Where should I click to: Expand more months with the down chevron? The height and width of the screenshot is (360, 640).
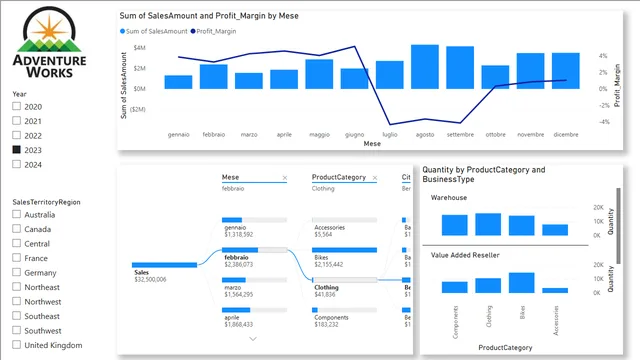(253, 339)
